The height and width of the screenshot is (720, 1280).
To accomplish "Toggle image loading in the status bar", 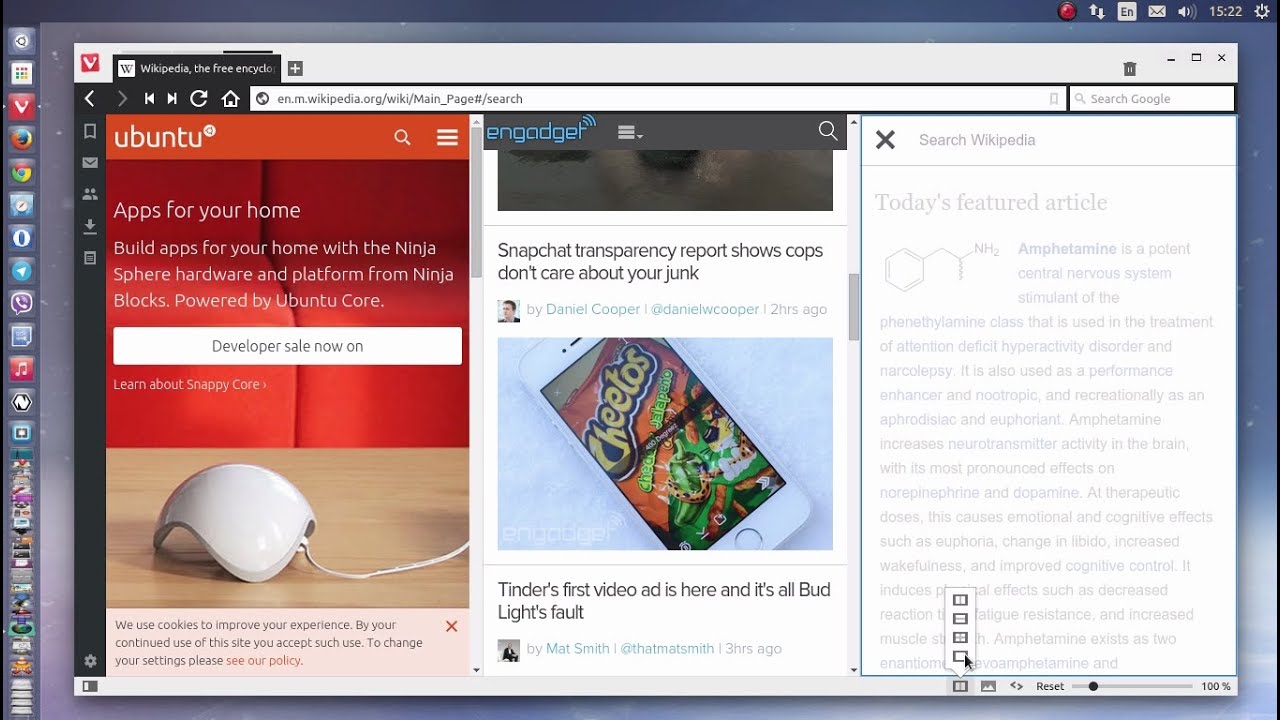I will pyautogui.click(x=988, y=686).
